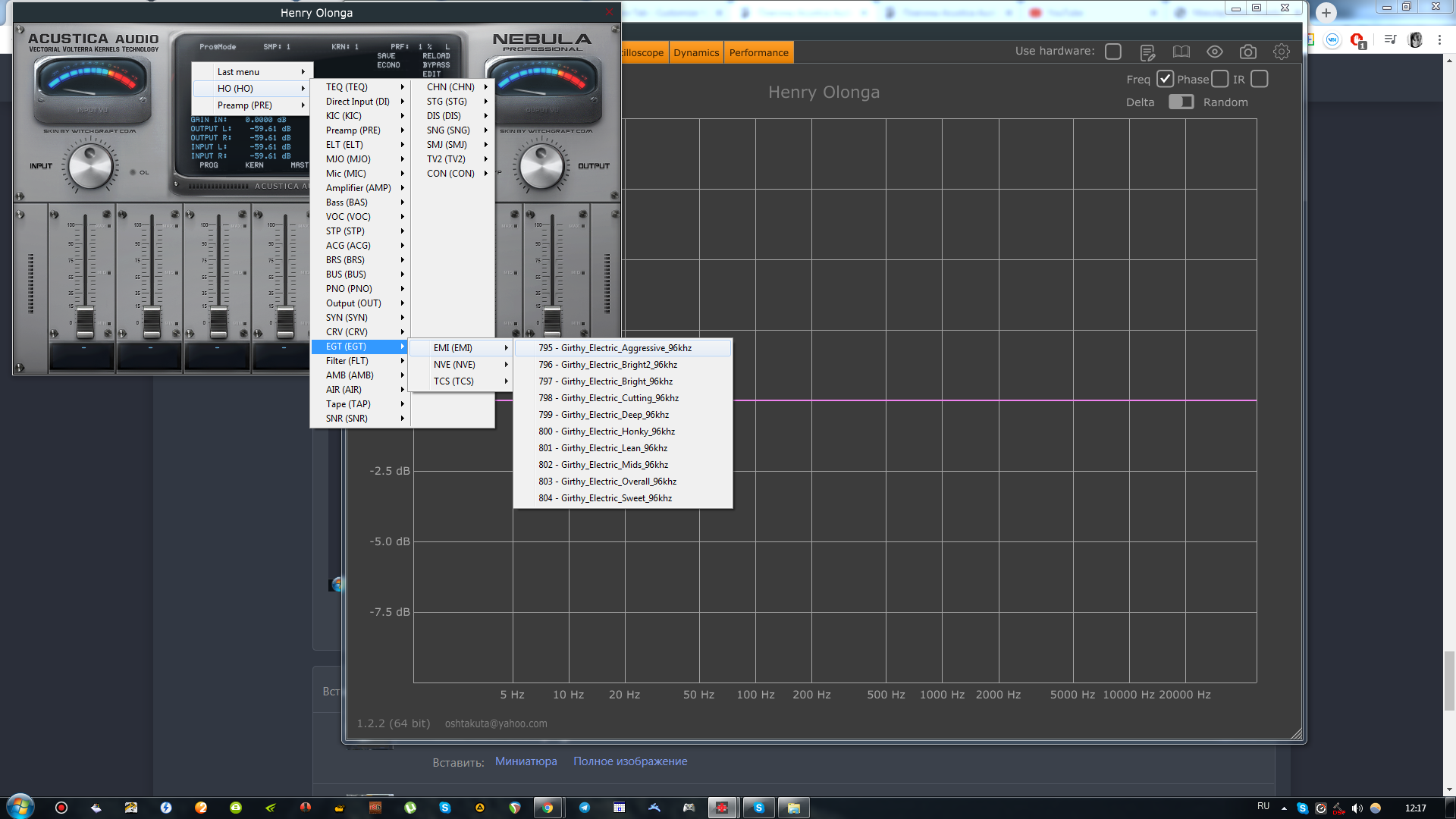Open the active Skype taskbar button

tap(758, 808)
